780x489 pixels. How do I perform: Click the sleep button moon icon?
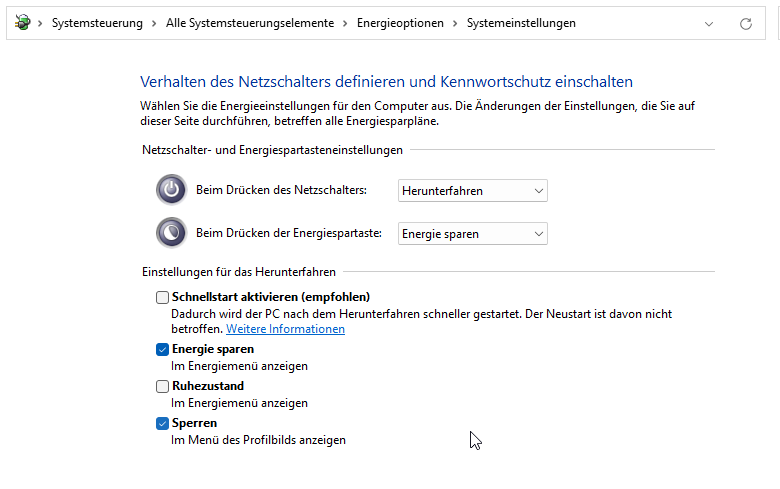171,233
